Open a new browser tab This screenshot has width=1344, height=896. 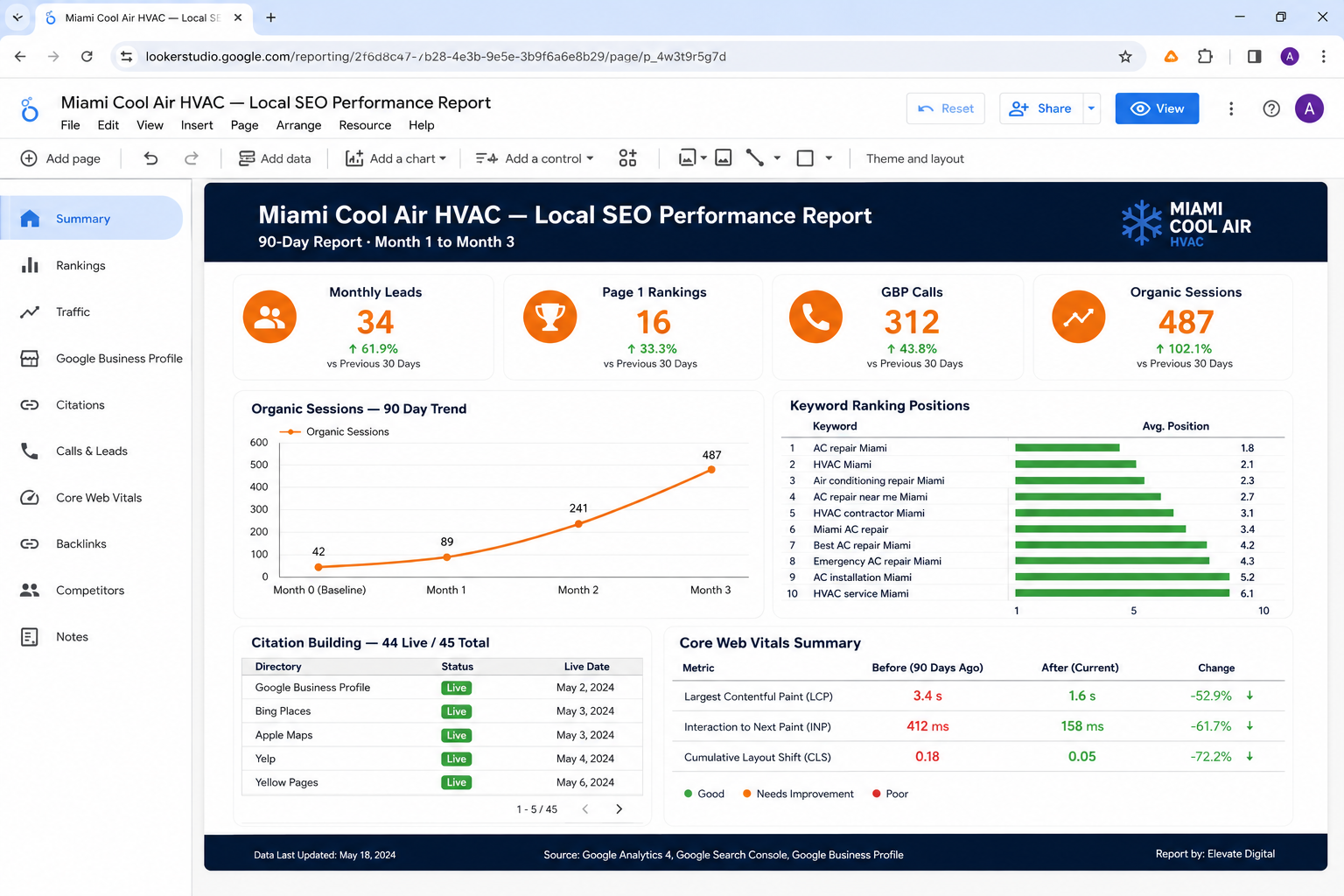[270, 17]
